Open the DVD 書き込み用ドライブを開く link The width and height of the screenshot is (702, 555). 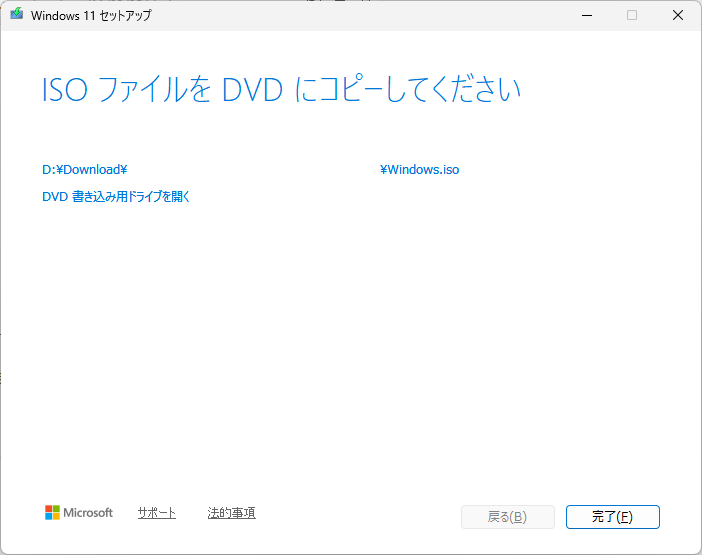click(116, 196)
